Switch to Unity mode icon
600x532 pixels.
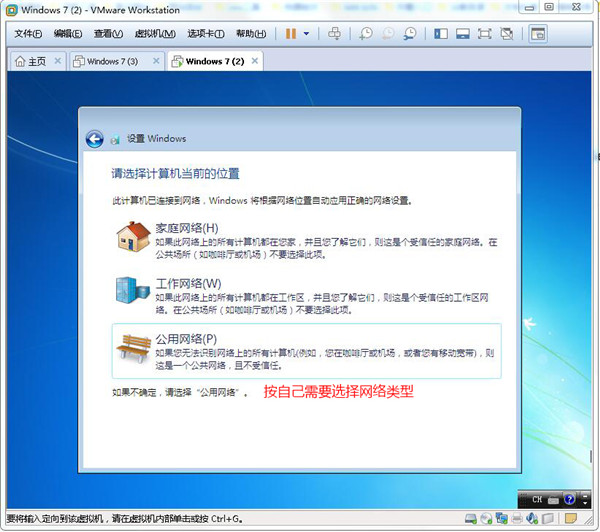coord(507,34)
